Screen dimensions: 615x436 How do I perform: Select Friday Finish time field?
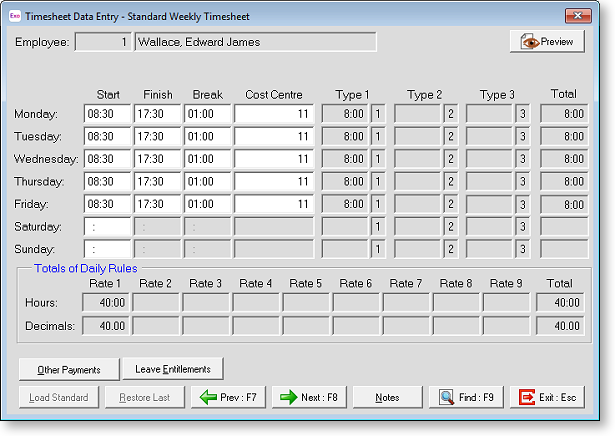[158, 204]
